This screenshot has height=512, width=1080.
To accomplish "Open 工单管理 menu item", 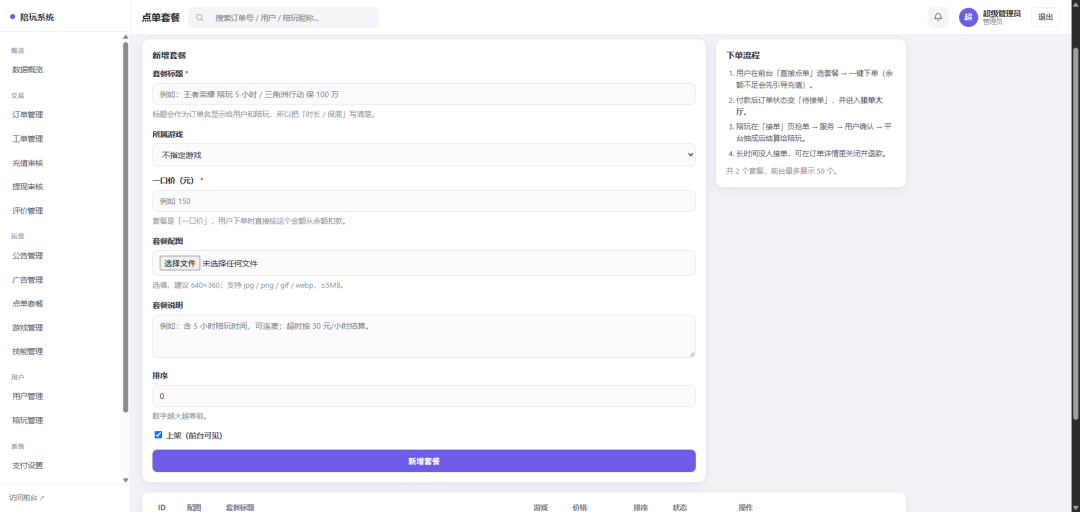I will [x=28, y=139].
